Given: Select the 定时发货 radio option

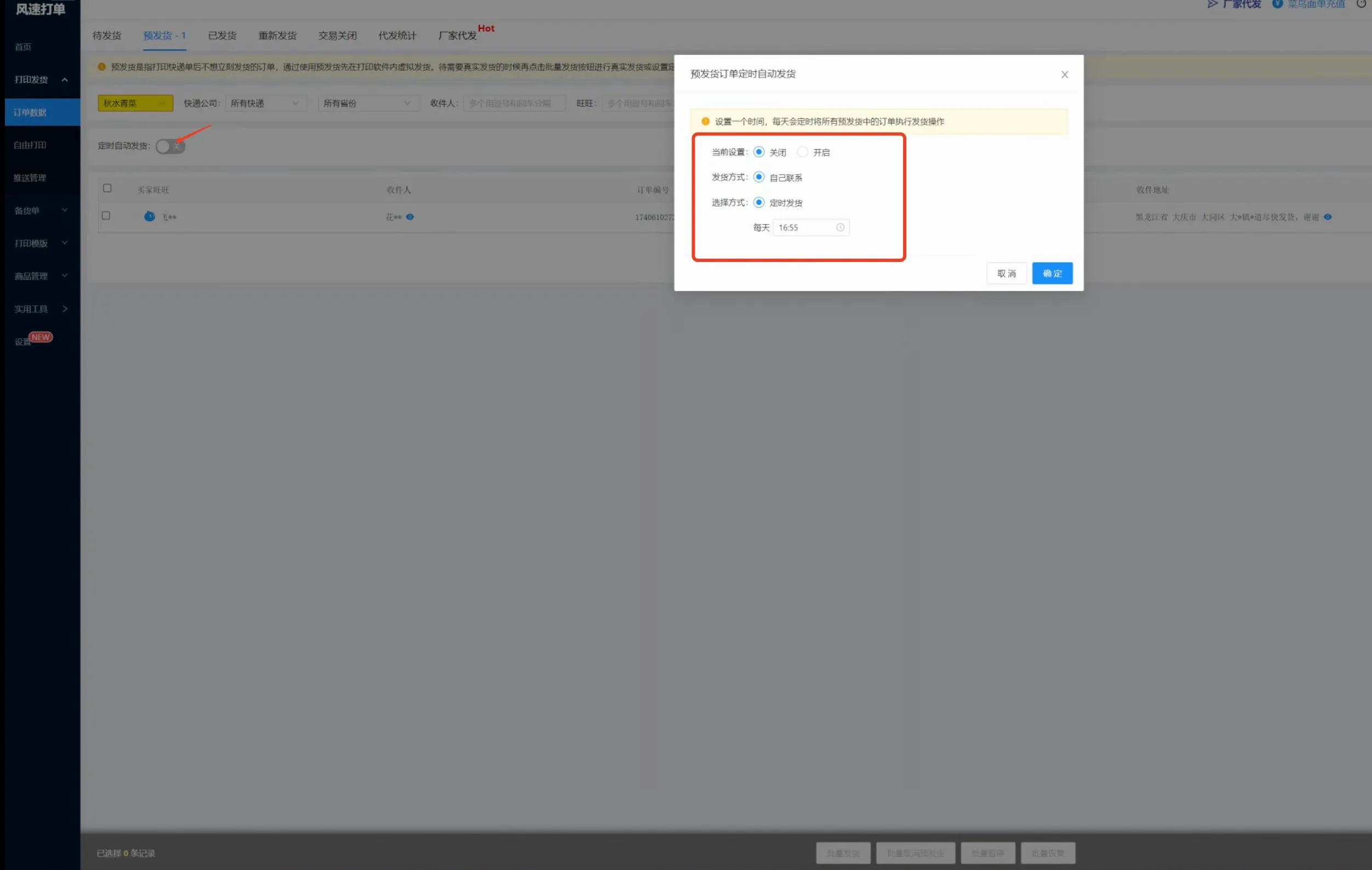Looking at the screenshot, I should 758,202.
